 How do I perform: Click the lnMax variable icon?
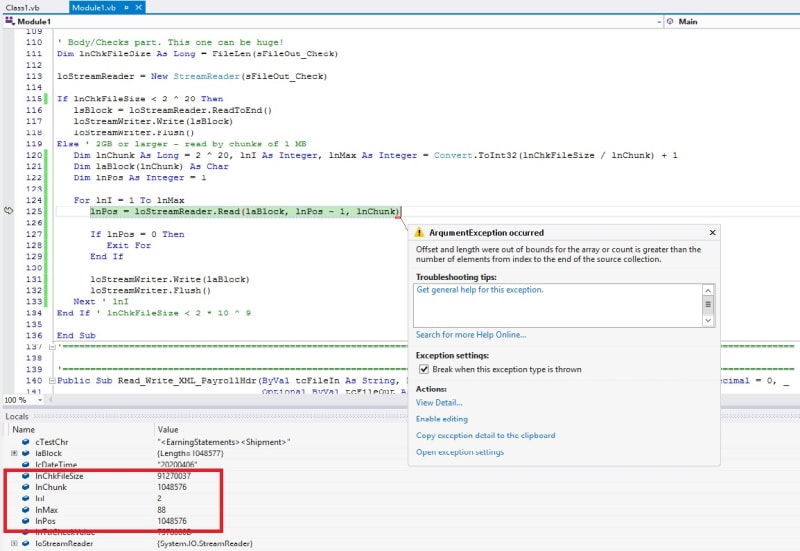click(x=26, y=510)
